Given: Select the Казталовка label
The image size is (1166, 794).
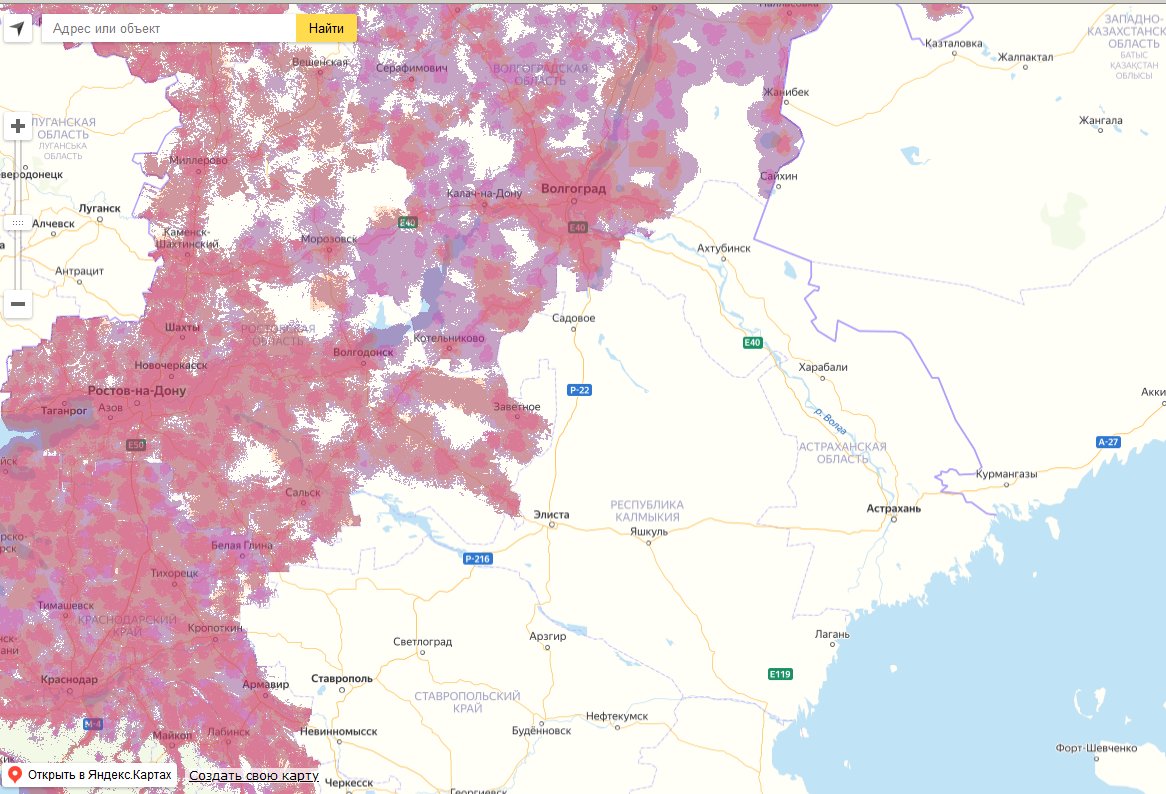Looking at the screenshot, I should click(x=953, y=43).
